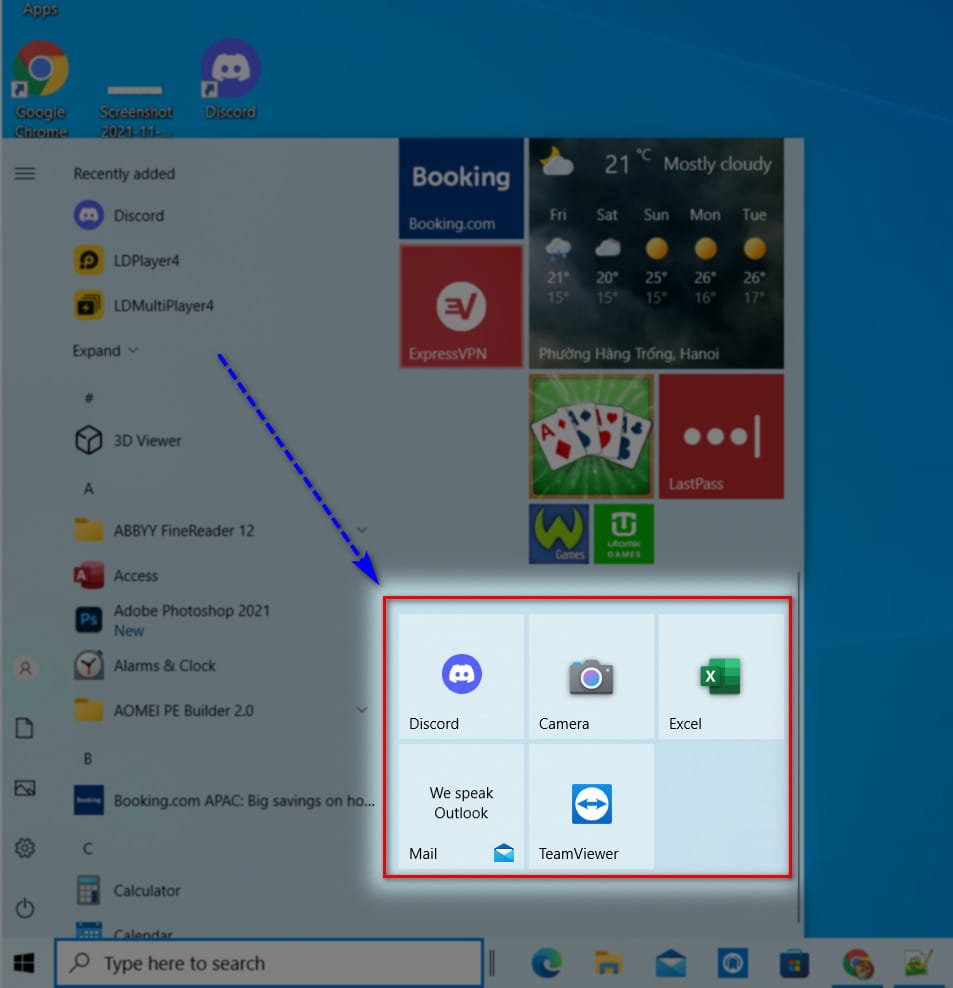Viewport: 953px width, 988px height.
Task: Open the LastPass tile
Action: point(721,436)
